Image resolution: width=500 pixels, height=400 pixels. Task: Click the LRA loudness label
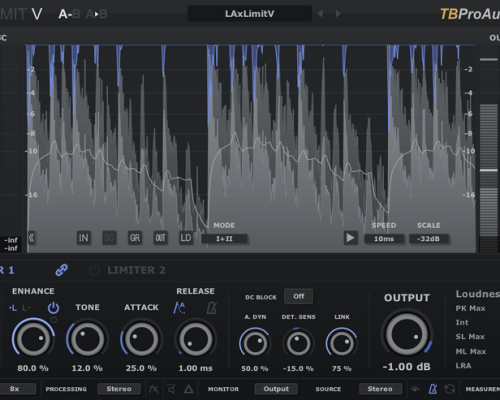pyautogui.click(x=463, y=366)
